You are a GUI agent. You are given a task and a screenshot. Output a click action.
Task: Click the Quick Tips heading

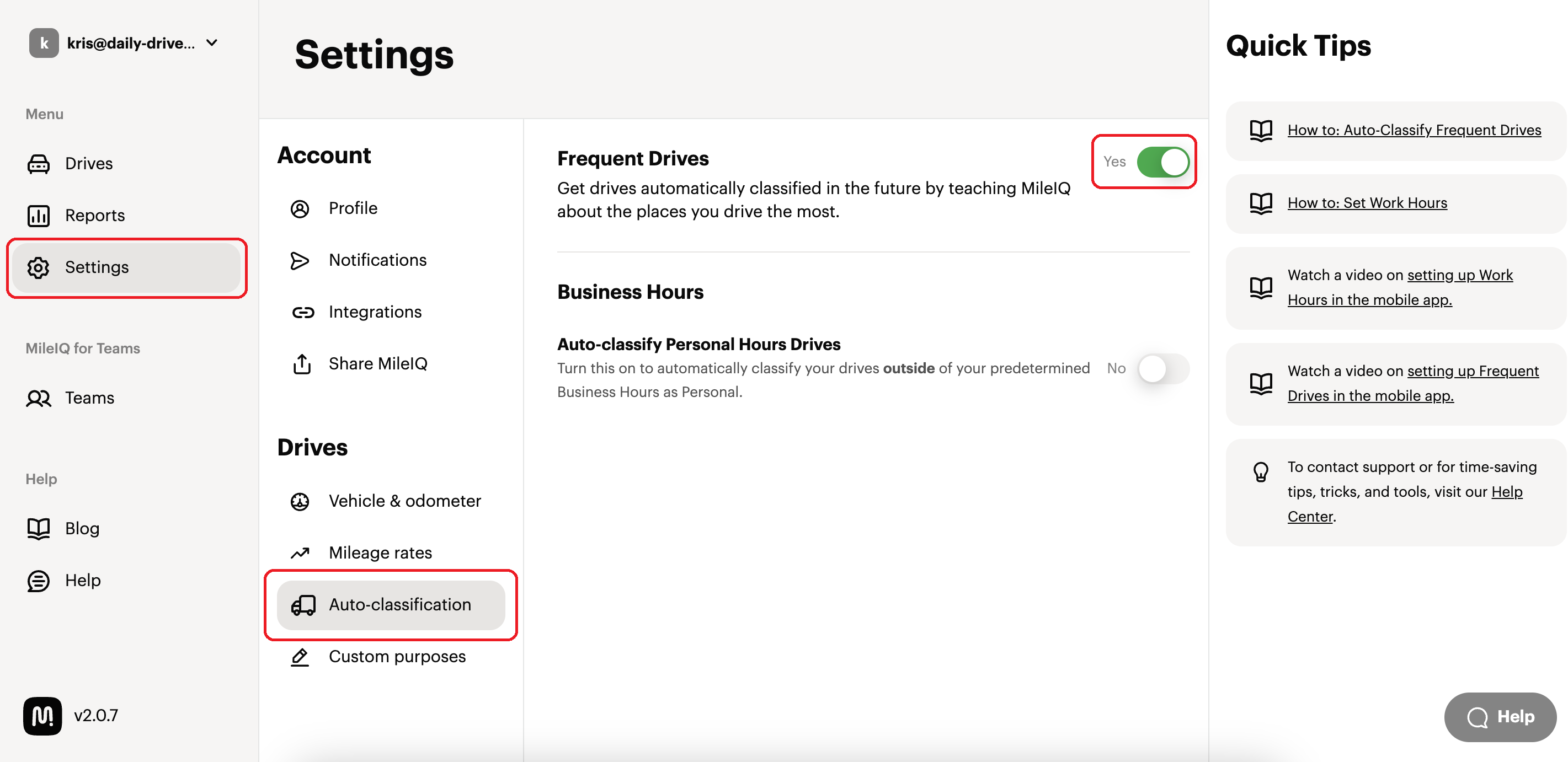pos(1298,46)
